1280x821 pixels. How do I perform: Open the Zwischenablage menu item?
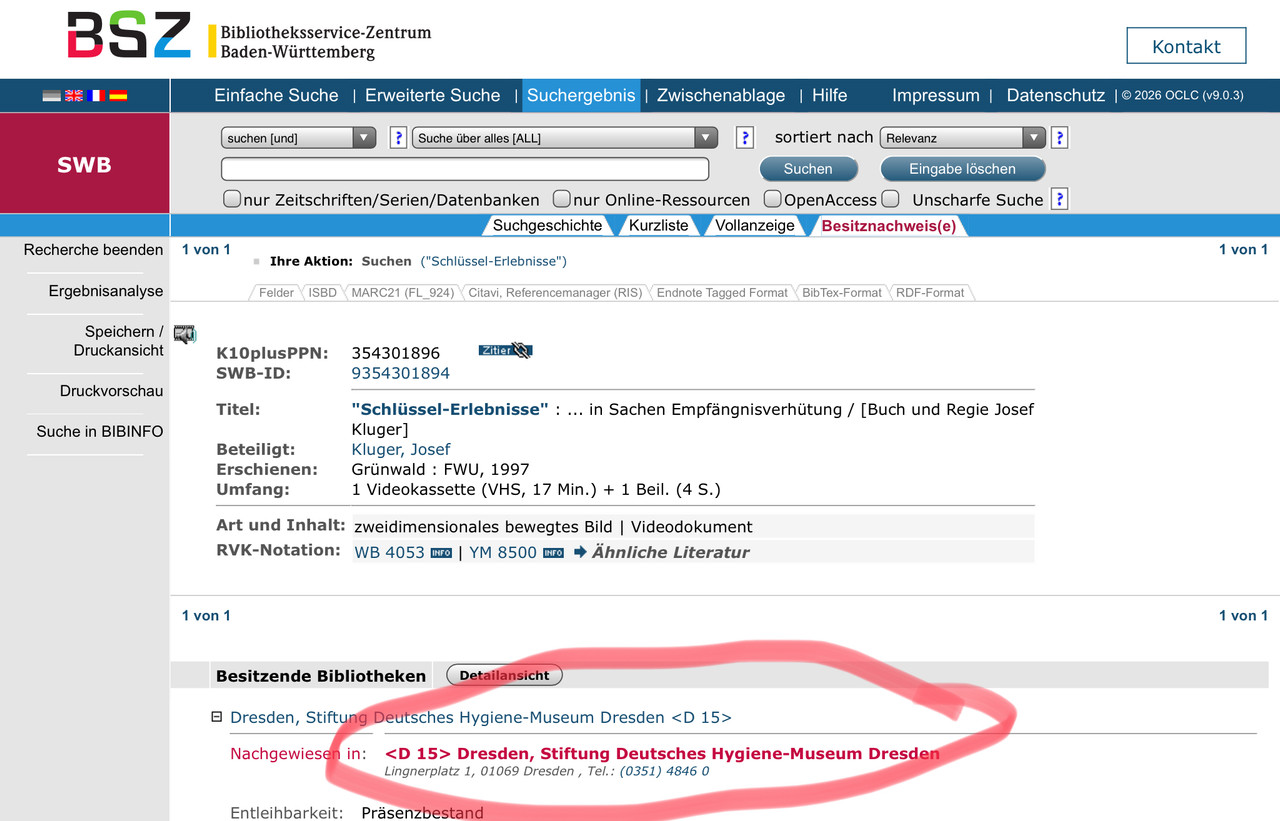pos(721,96)
